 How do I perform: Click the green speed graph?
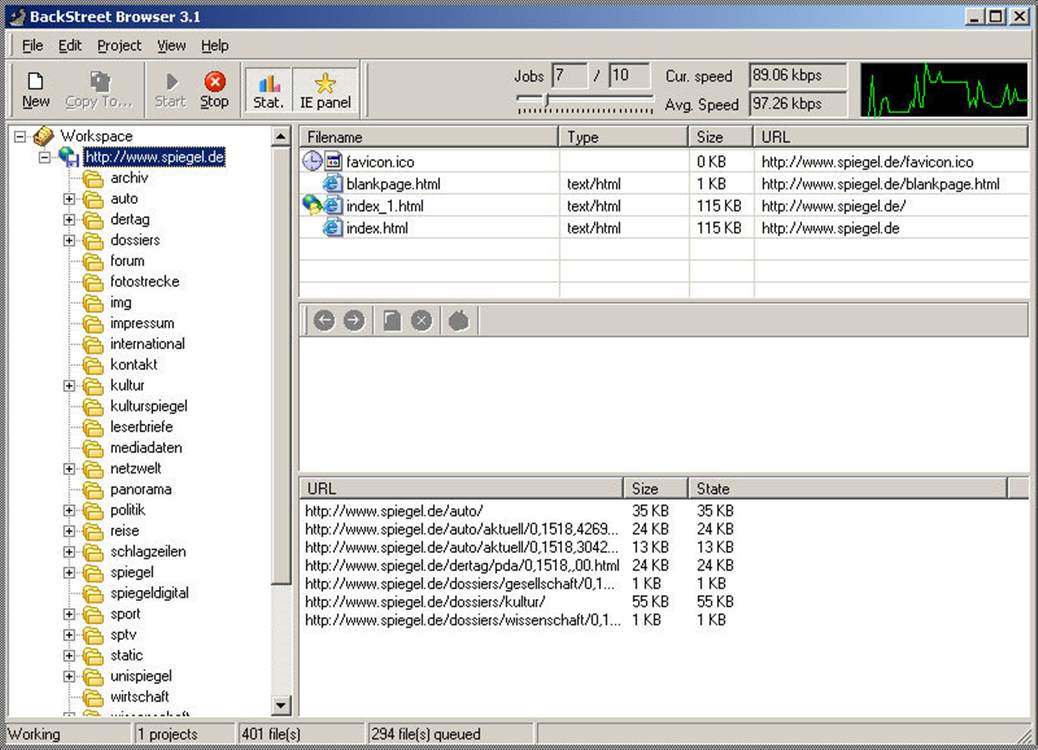point(943,91)
